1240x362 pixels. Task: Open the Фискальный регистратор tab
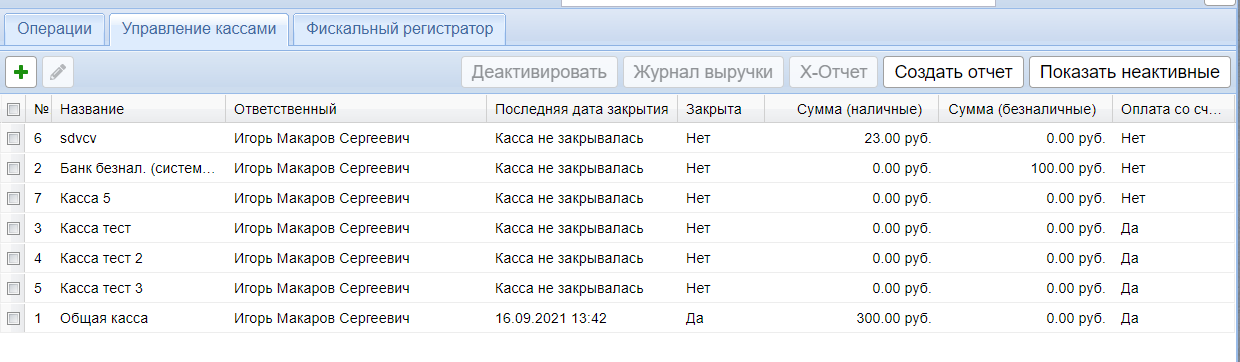click(400, 29)
